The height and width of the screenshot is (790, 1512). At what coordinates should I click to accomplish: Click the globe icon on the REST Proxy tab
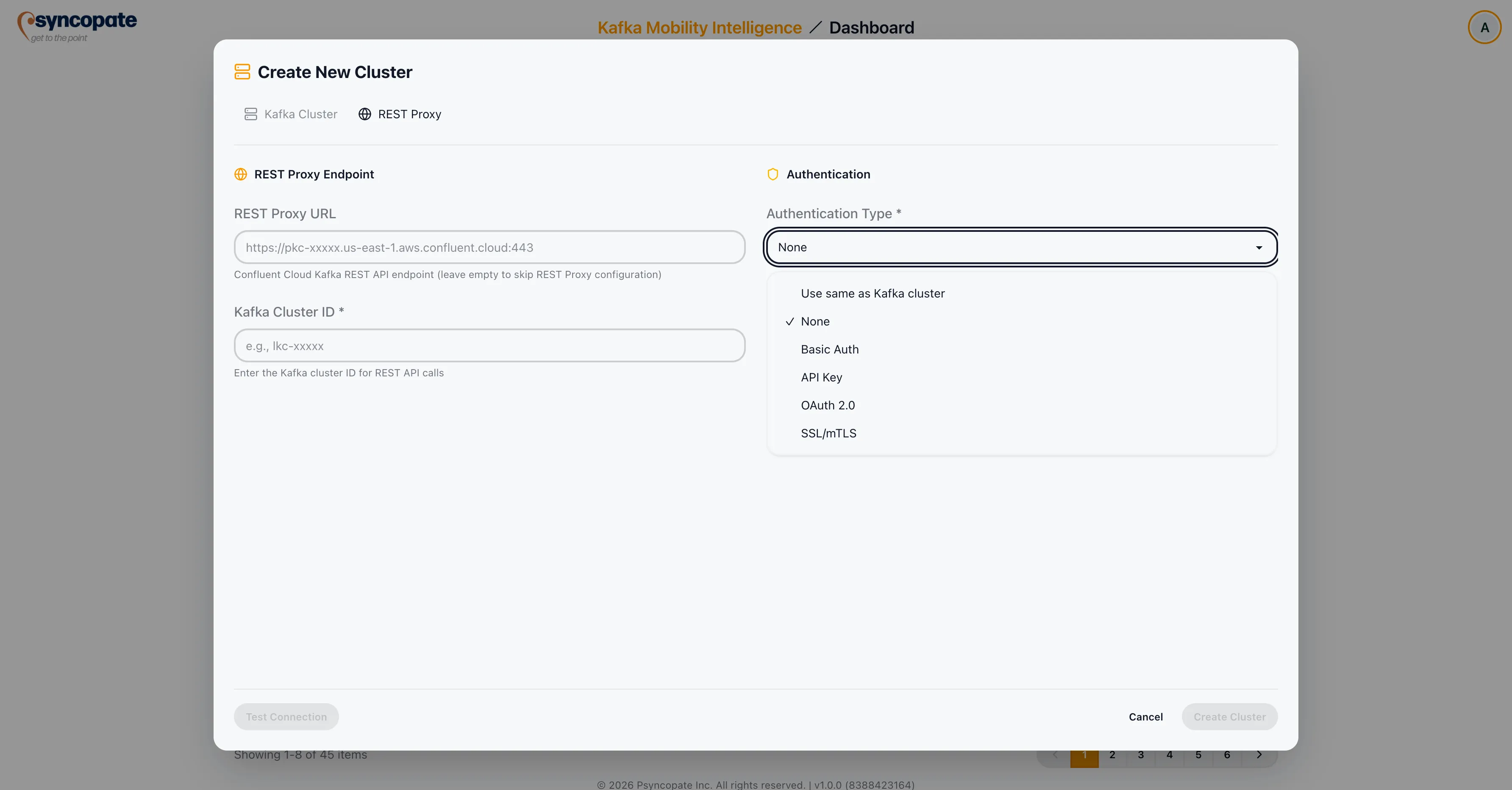(x=364, y=114)
